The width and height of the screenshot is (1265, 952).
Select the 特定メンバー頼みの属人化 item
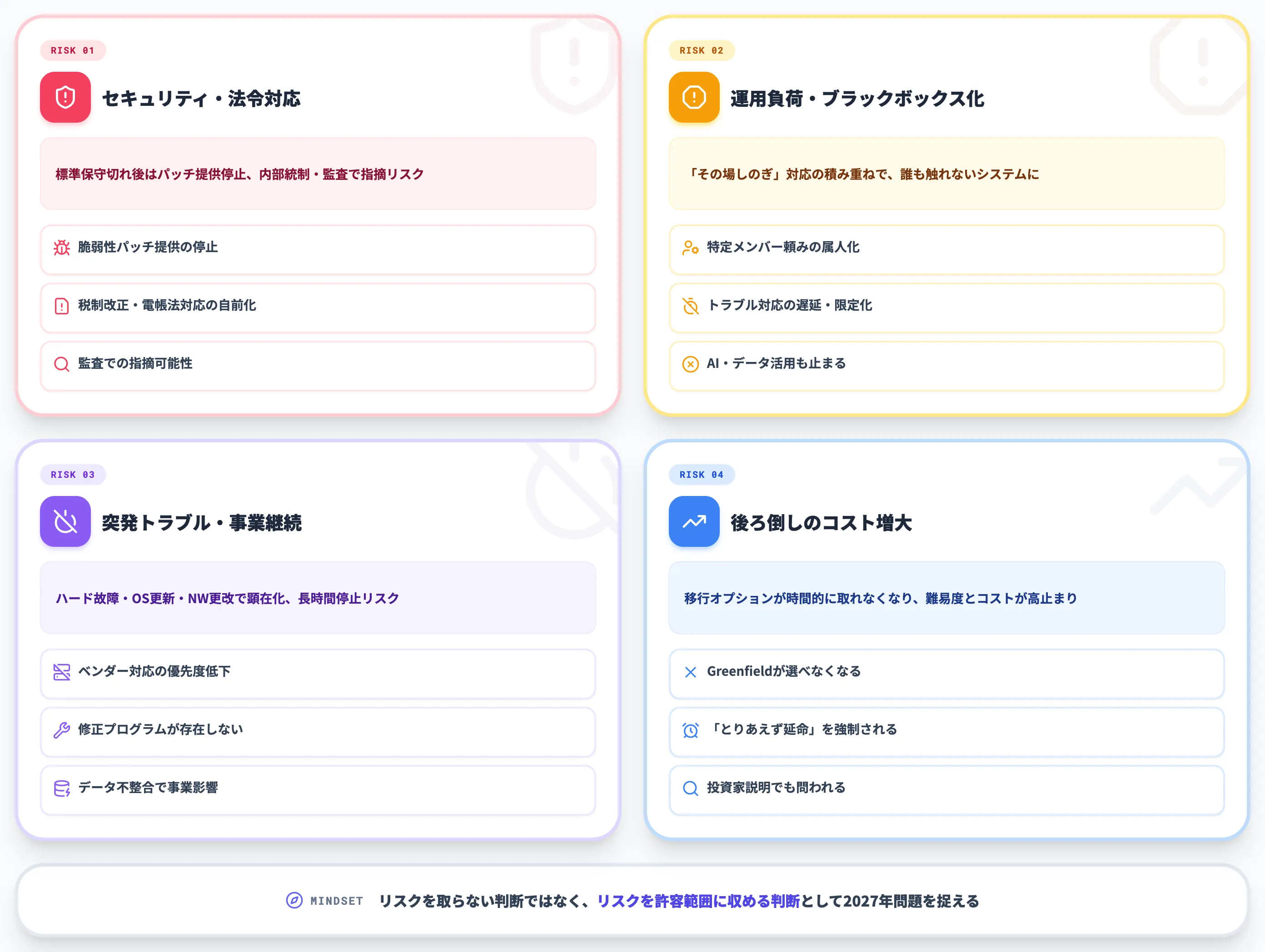point(946,250)
